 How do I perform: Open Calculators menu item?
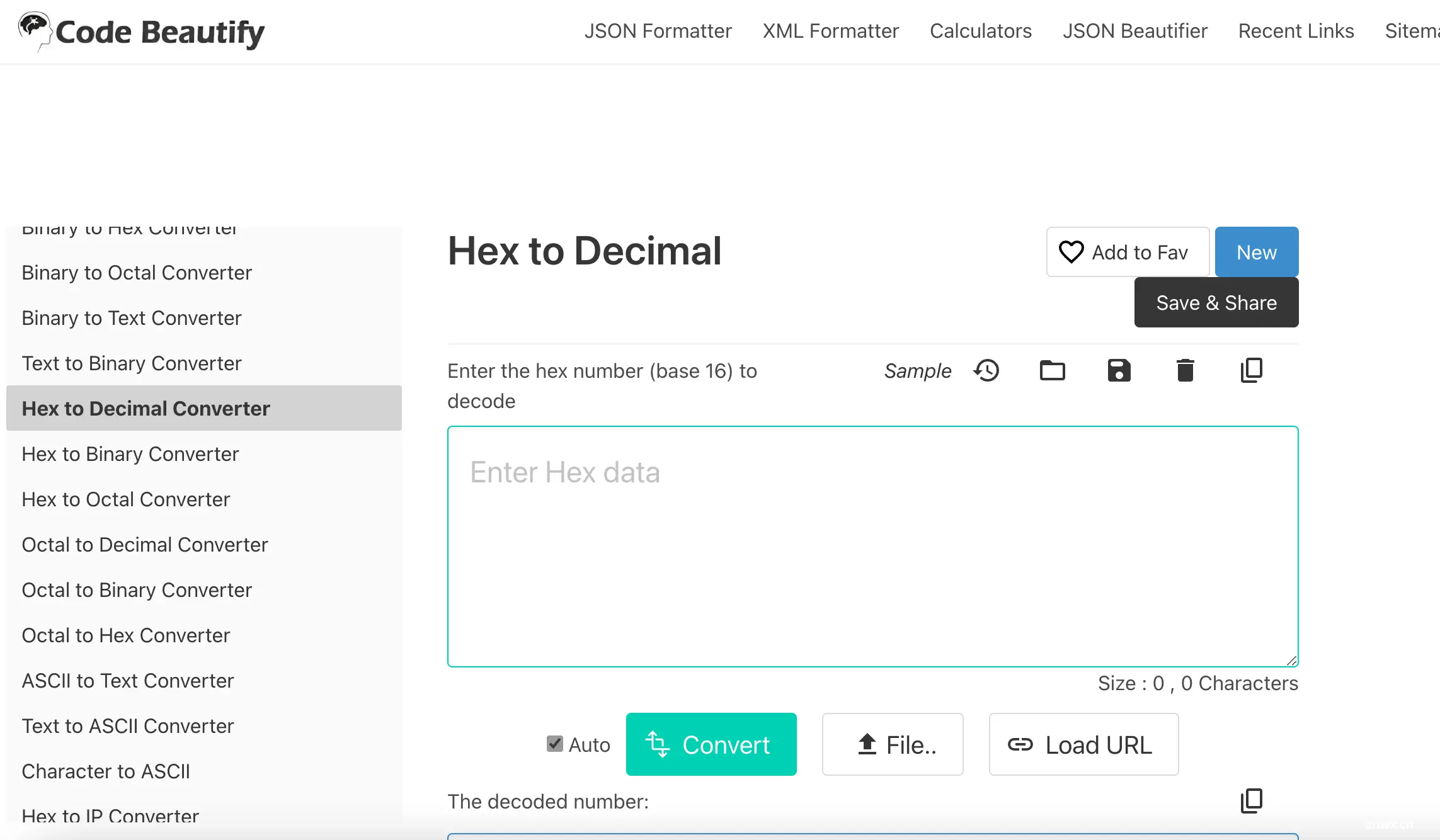pos(981,31)
